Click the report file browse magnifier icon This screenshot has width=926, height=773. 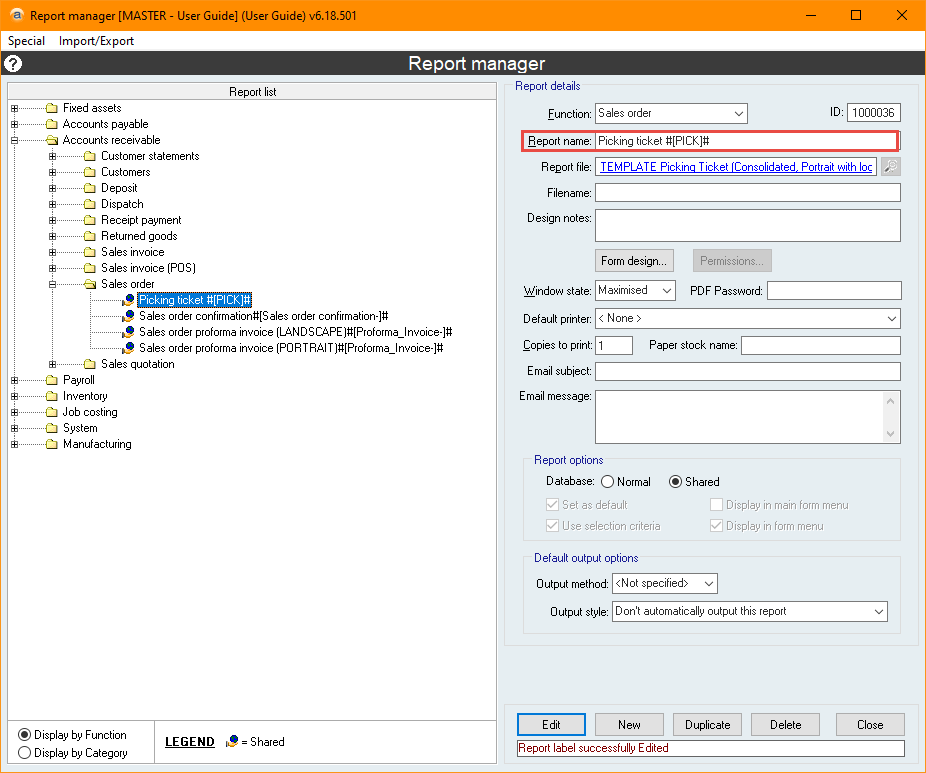889,167
